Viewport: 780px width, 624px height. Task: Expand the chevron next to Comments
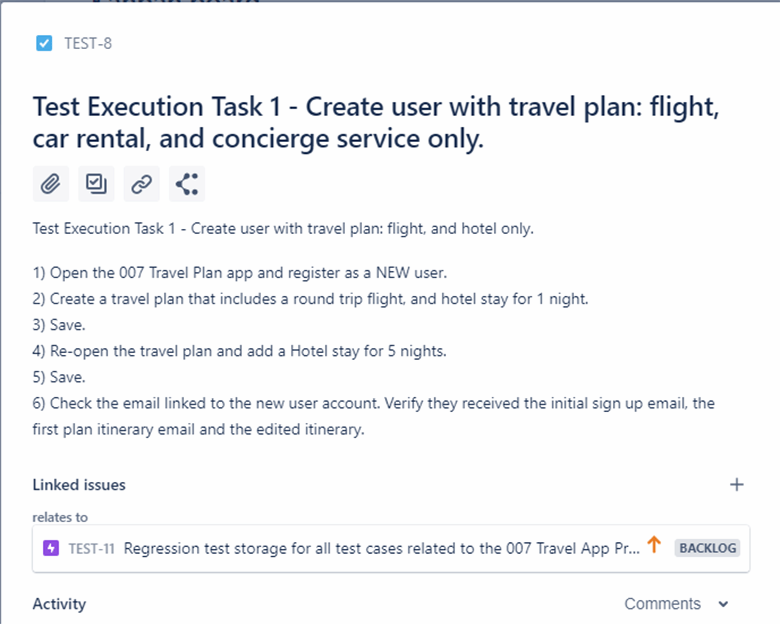point(724,604)
